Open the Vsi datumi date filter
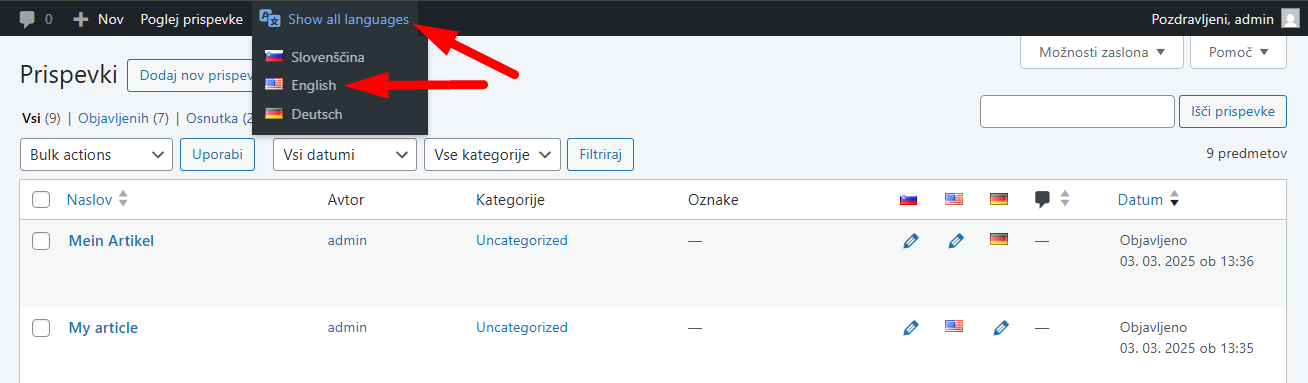This screenshot has height=383, width=1308. pyautogui.click(x=345, y=154)
